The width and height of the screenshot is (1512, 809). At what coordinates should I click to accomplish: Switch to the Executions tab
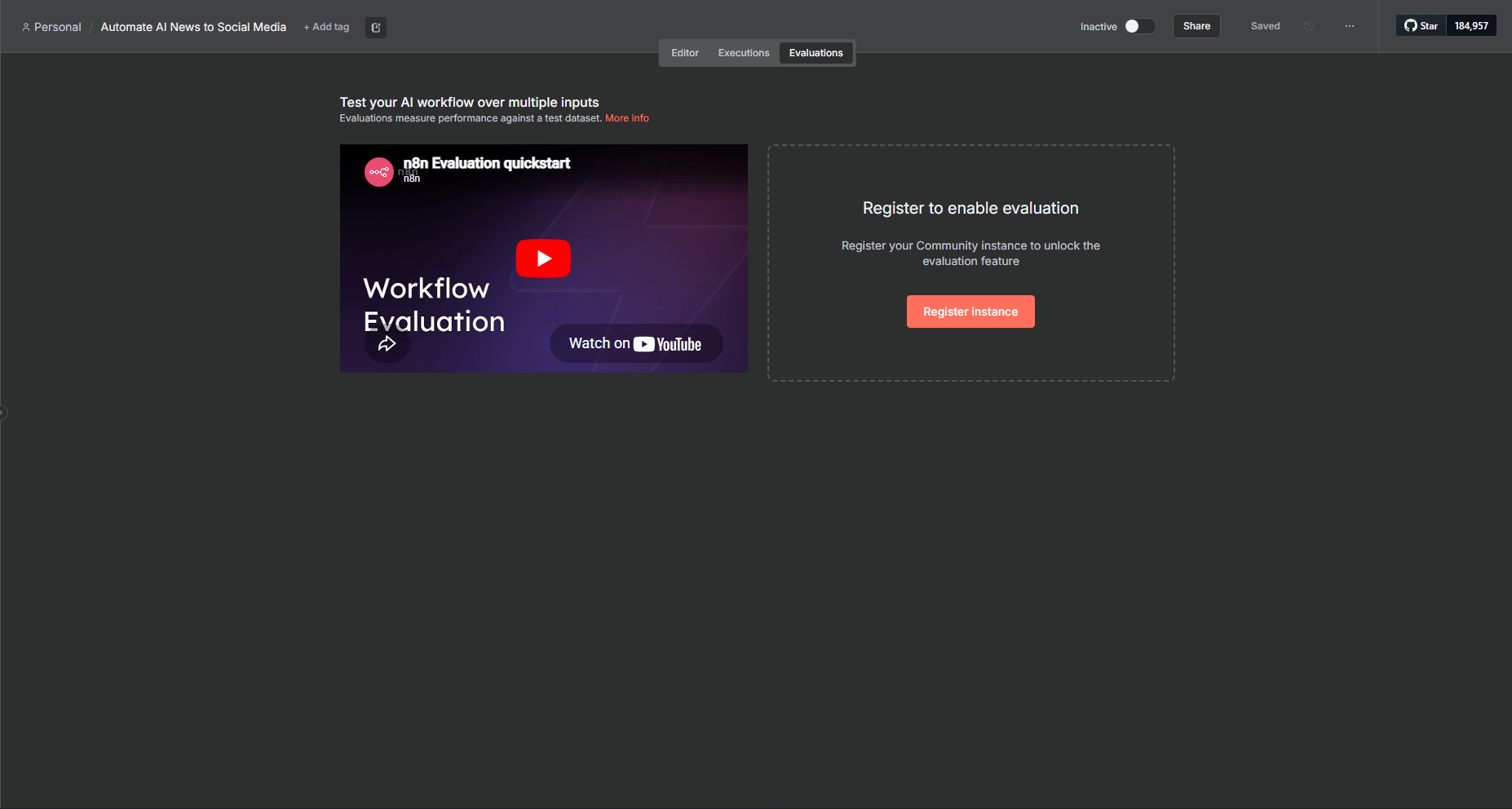[744, 53]
